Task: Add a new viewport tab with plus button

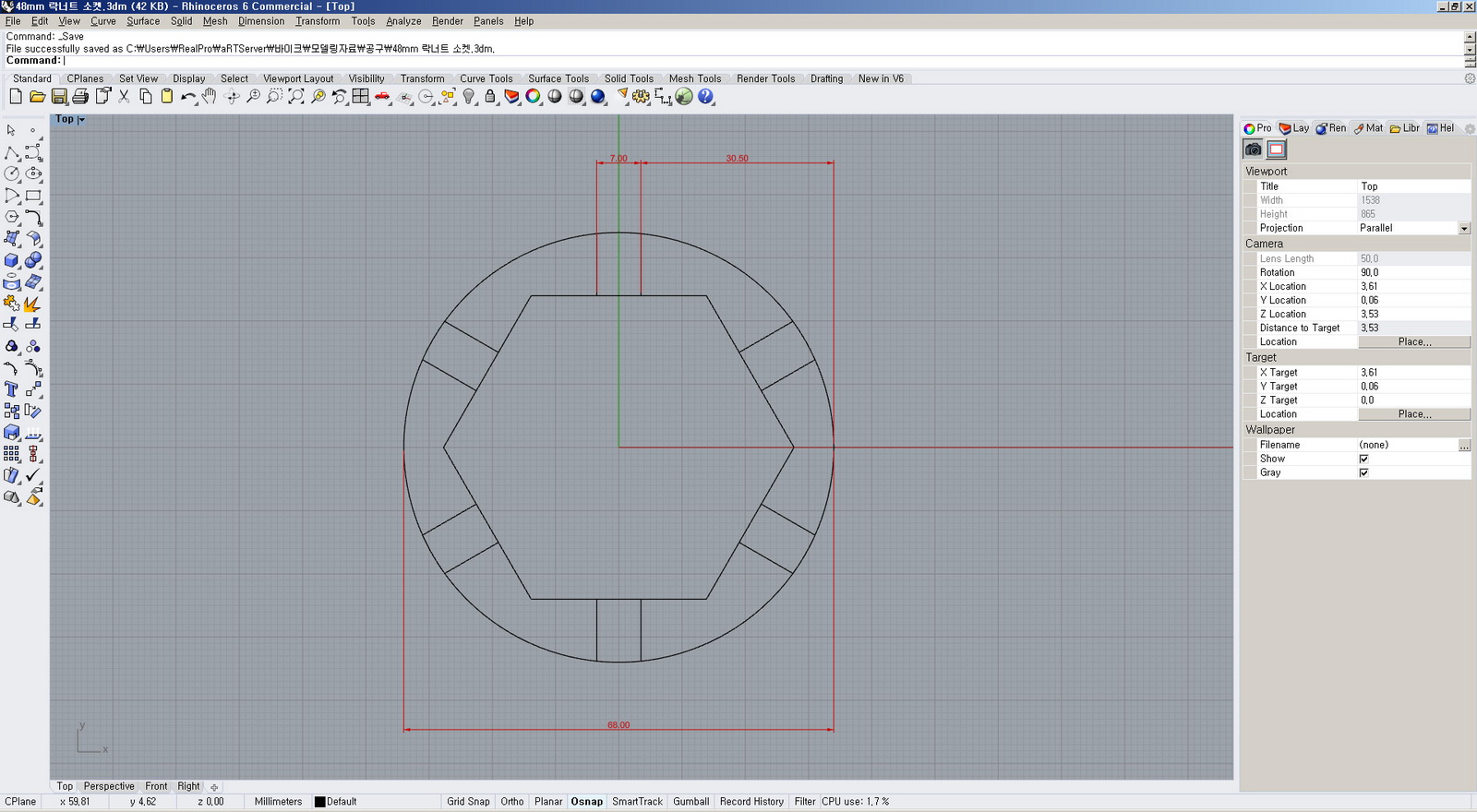Action: tap(214, 787)
